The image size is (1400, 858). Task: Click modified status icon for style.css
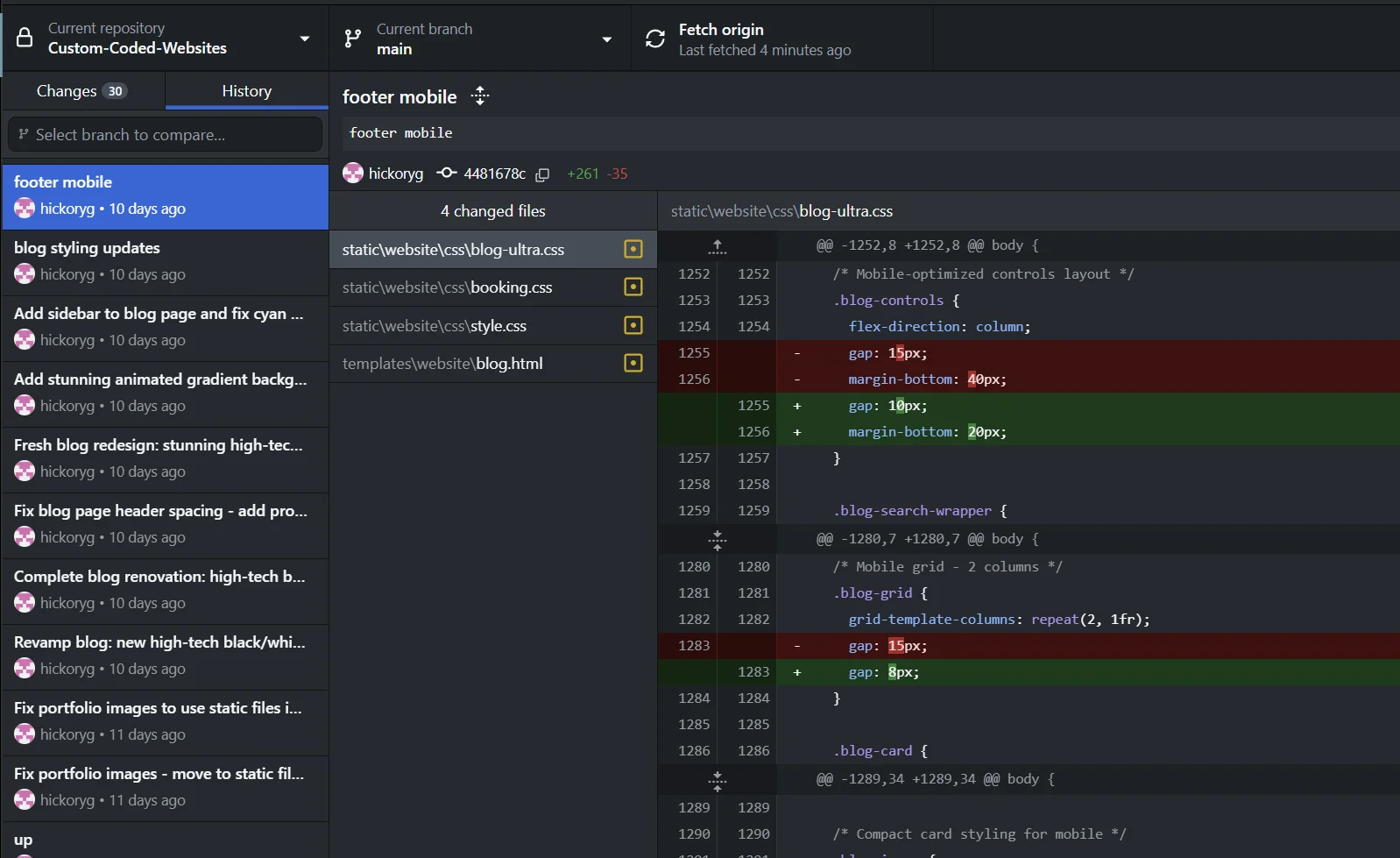tap(633, 326)
